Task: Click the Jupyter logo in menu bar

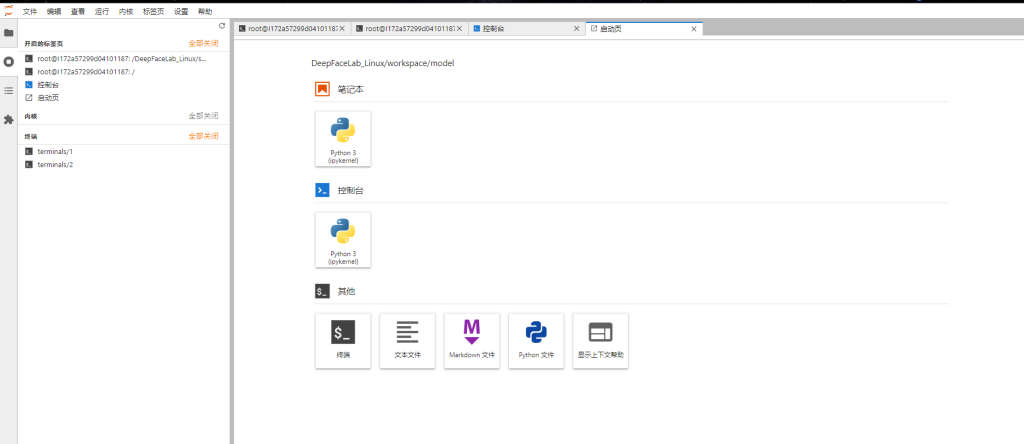Action: pyautogui.click(x=8, y=11)
